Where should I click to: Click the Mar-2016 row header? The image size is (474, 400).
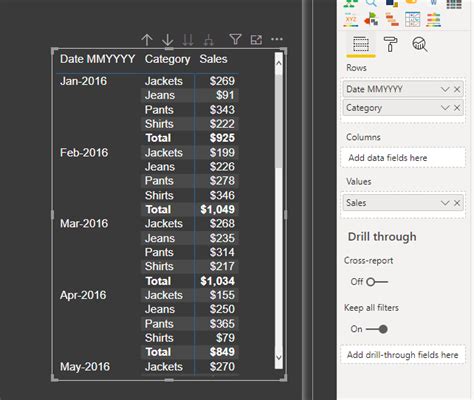[x=84, y=224]
